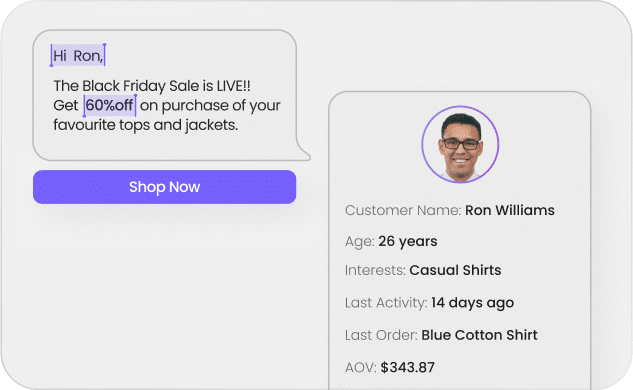Click the Age field '26 years'
Image resolution: width=633 pixels, height=390 pixels.
pyautogui.click(x=407, y=241)
